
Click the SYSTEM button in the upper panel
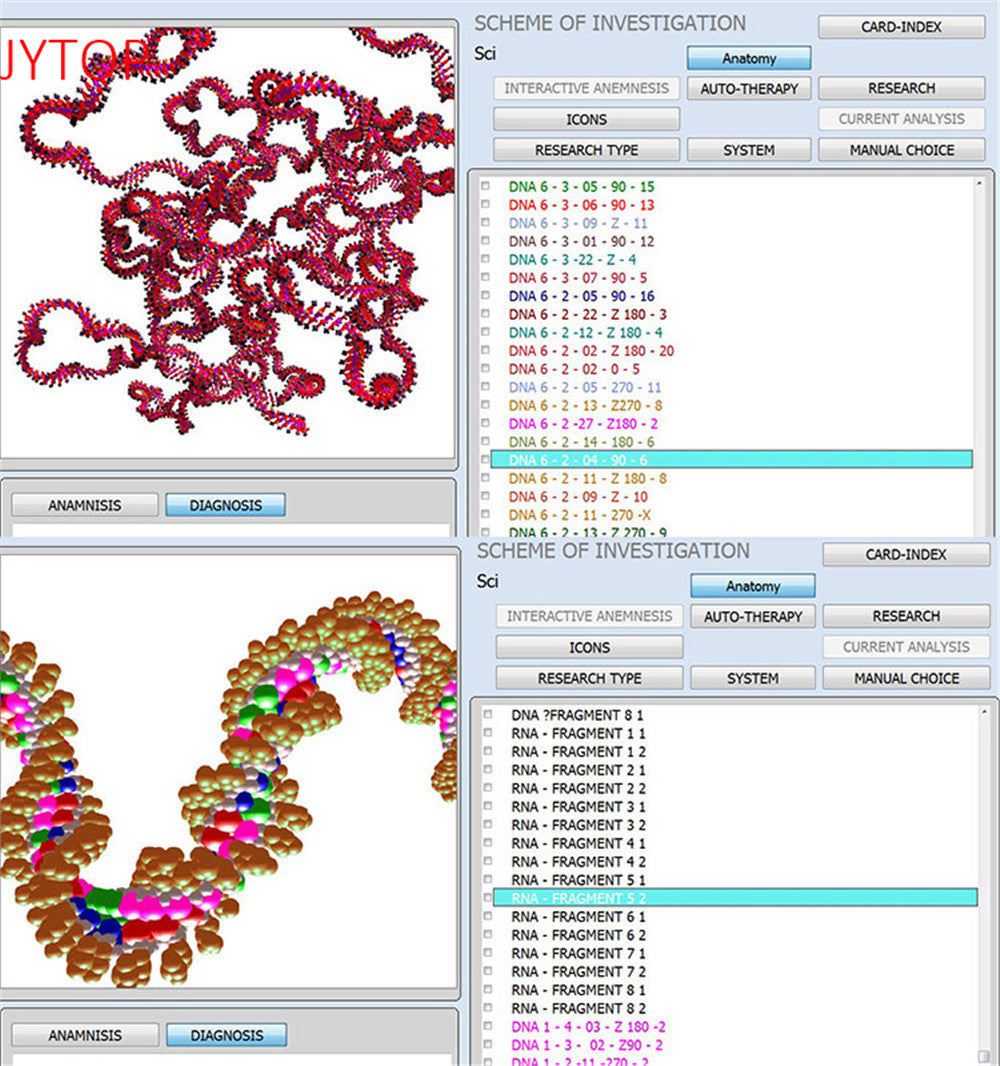[x=748, y=150]
